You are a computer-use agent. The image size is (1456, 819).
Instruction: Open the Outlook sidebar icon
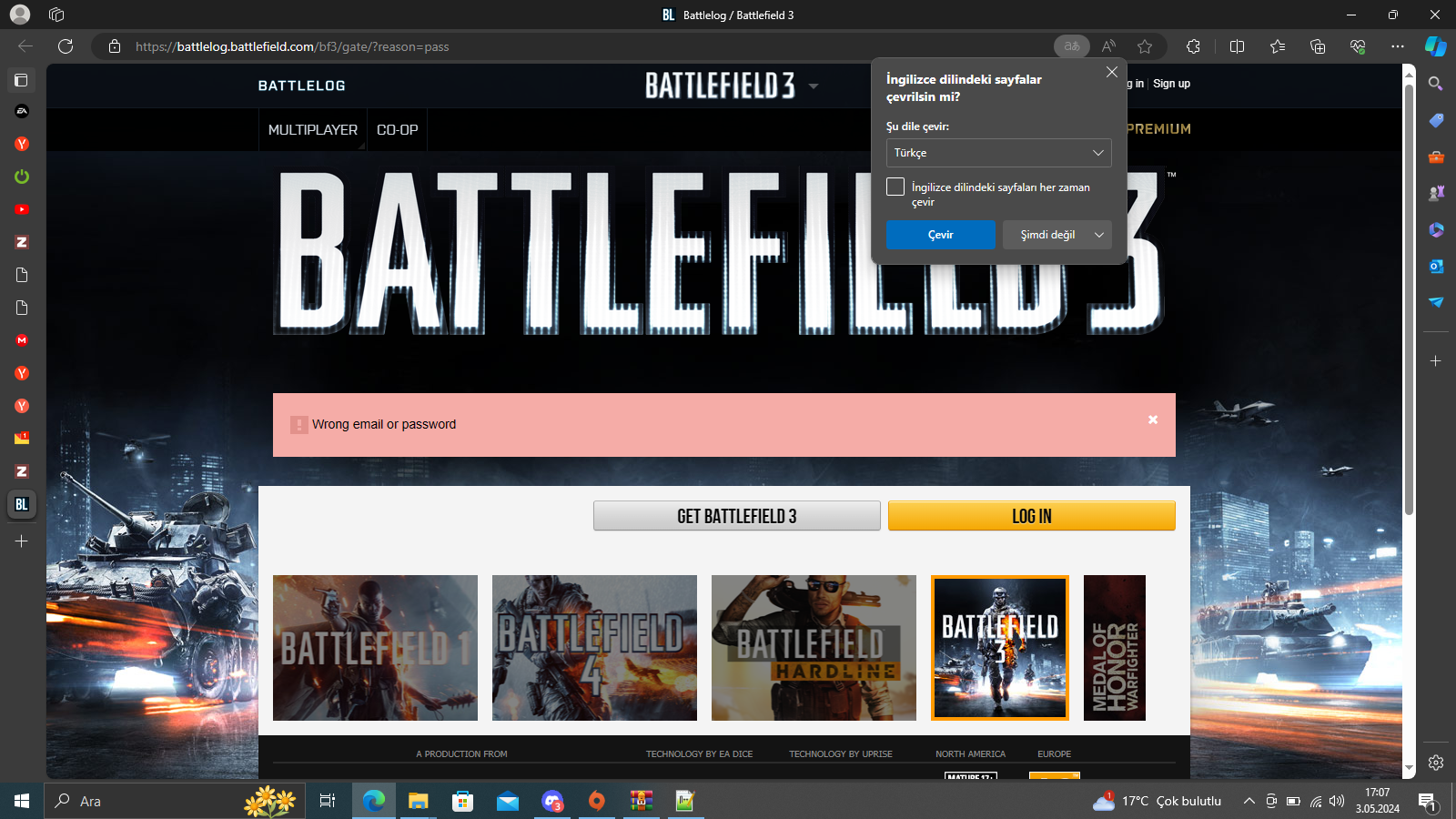click(x=1436, y=266)
